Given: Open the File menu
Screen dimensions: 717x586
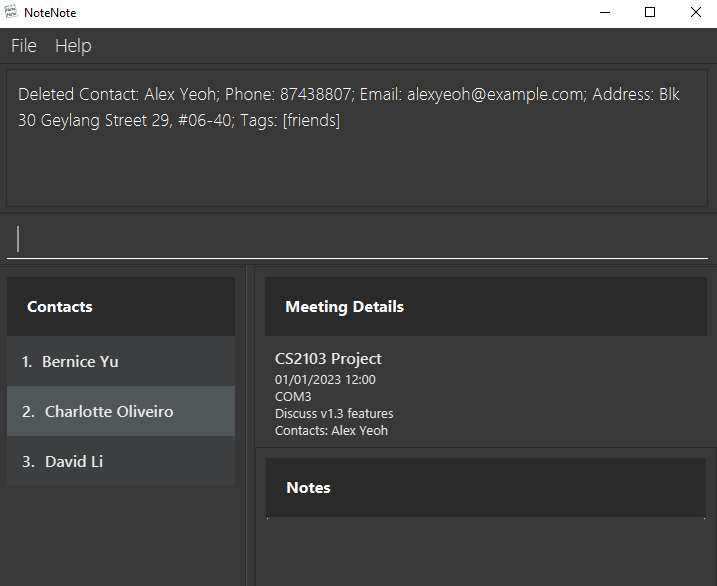Looking at the screenshot, I should [x=24, y=46].
